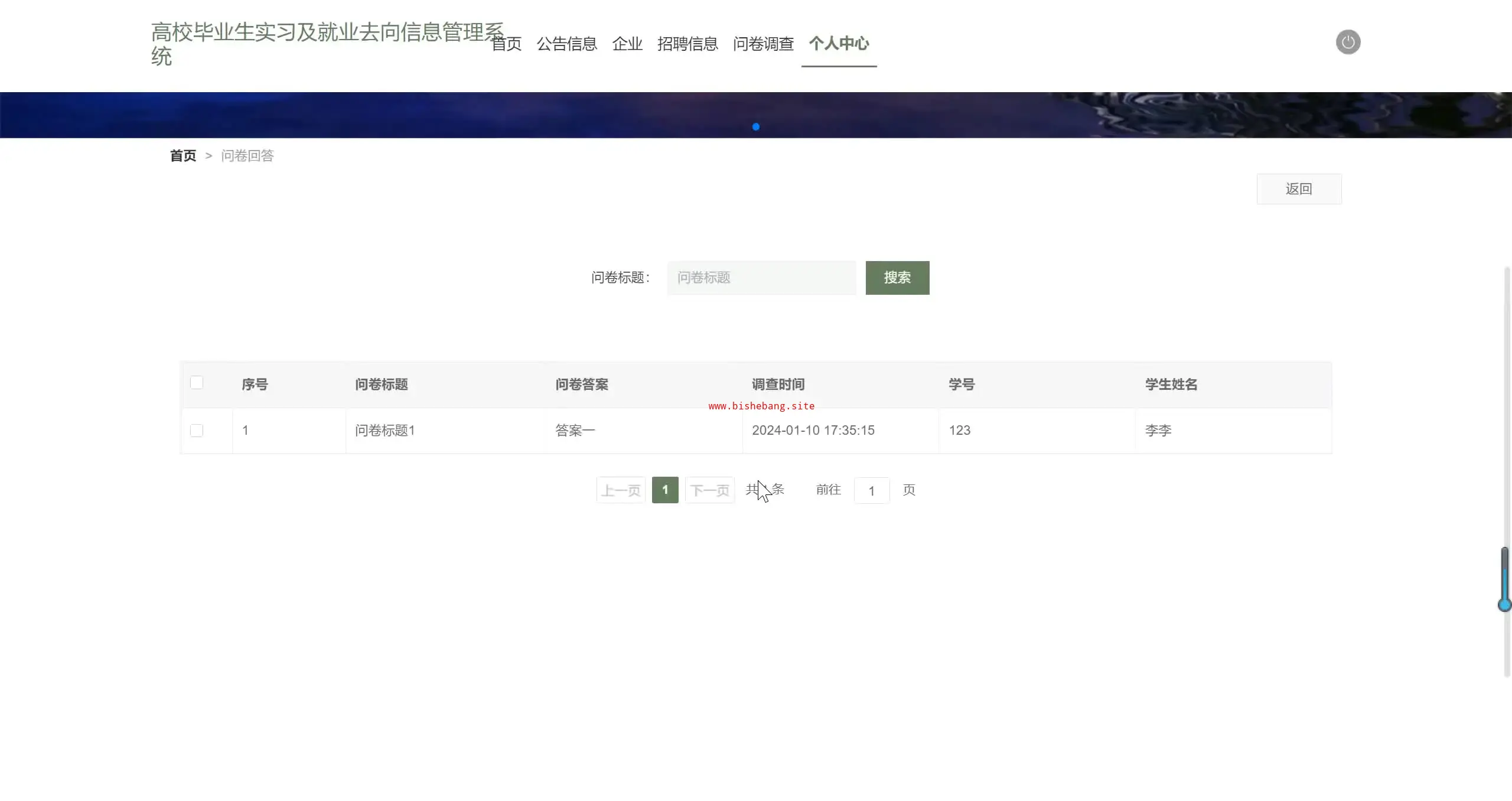Click the 上一页 pagination button
The image size is (1512, 801).
pyautogui.click(x=621, y=490)
